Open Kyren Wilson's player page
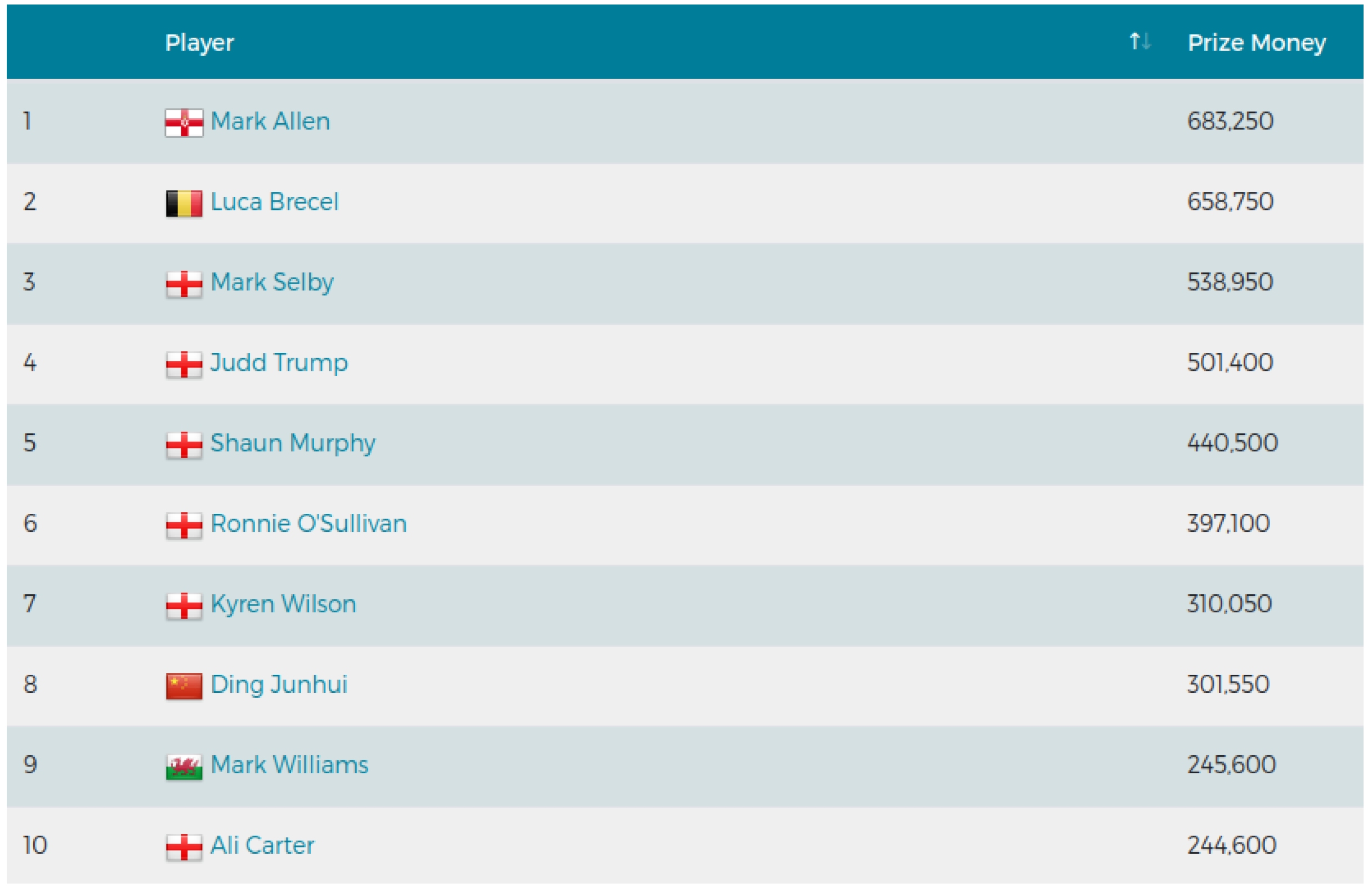1372x892 pixels. (x=284, y=604)
